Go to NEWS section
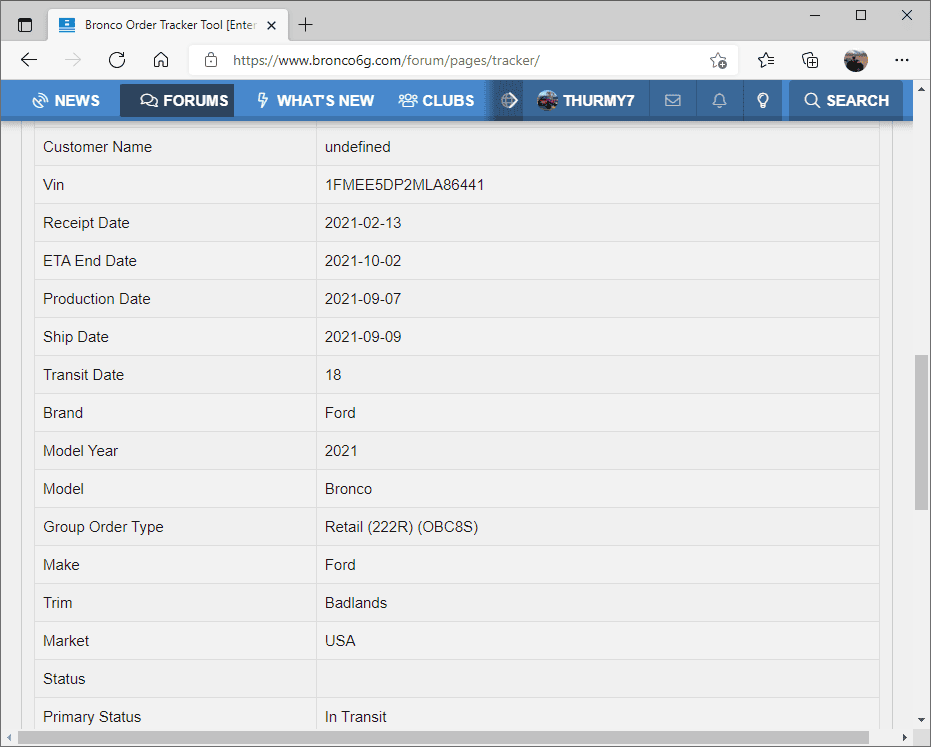931x747 pixels. point(66,100)
